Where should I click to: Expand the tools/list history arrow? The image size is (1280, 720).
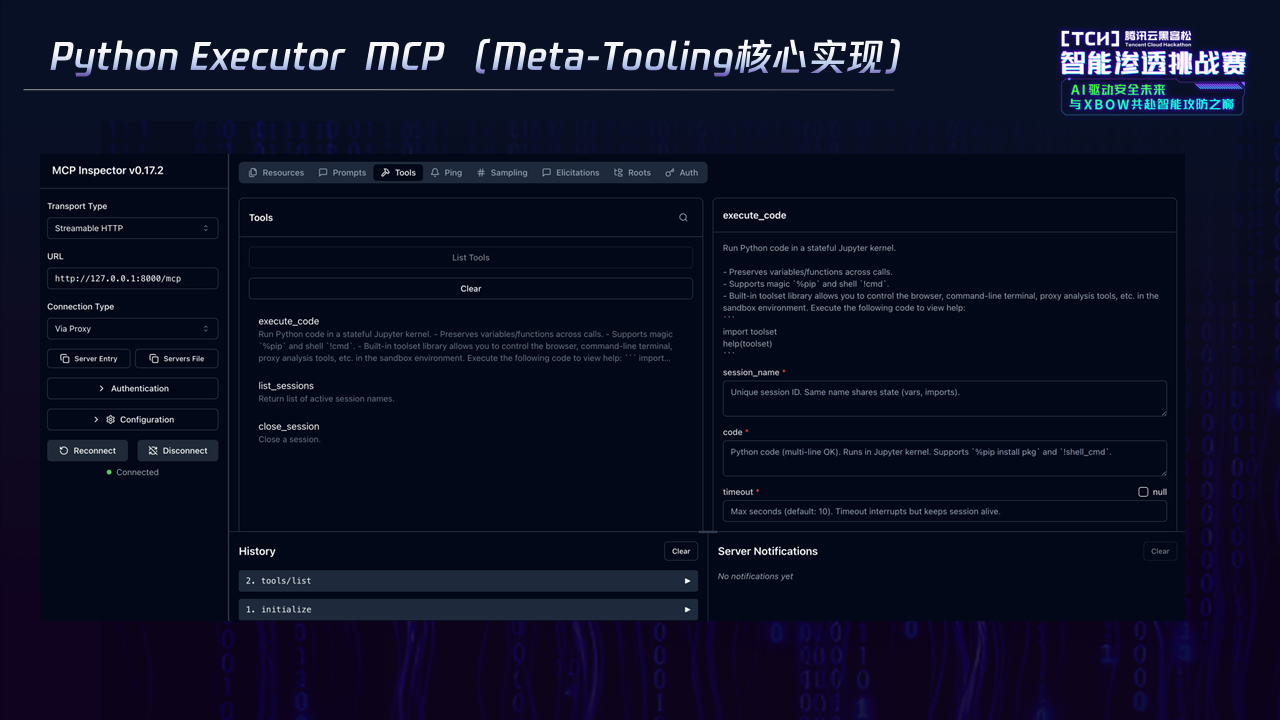coord(687,581)
